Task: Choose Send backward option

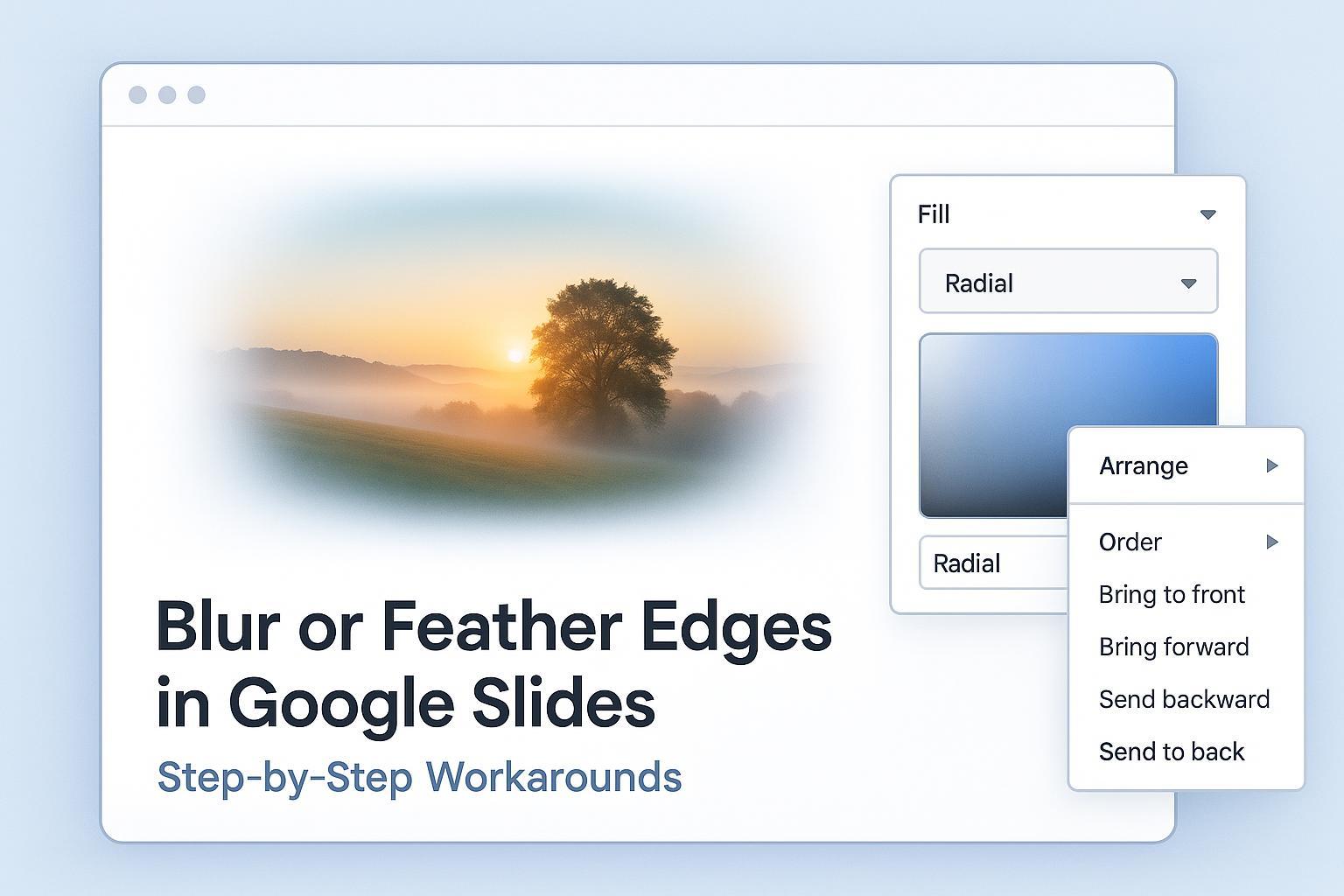Action: pyautogui.click(x=1184, y=700)
